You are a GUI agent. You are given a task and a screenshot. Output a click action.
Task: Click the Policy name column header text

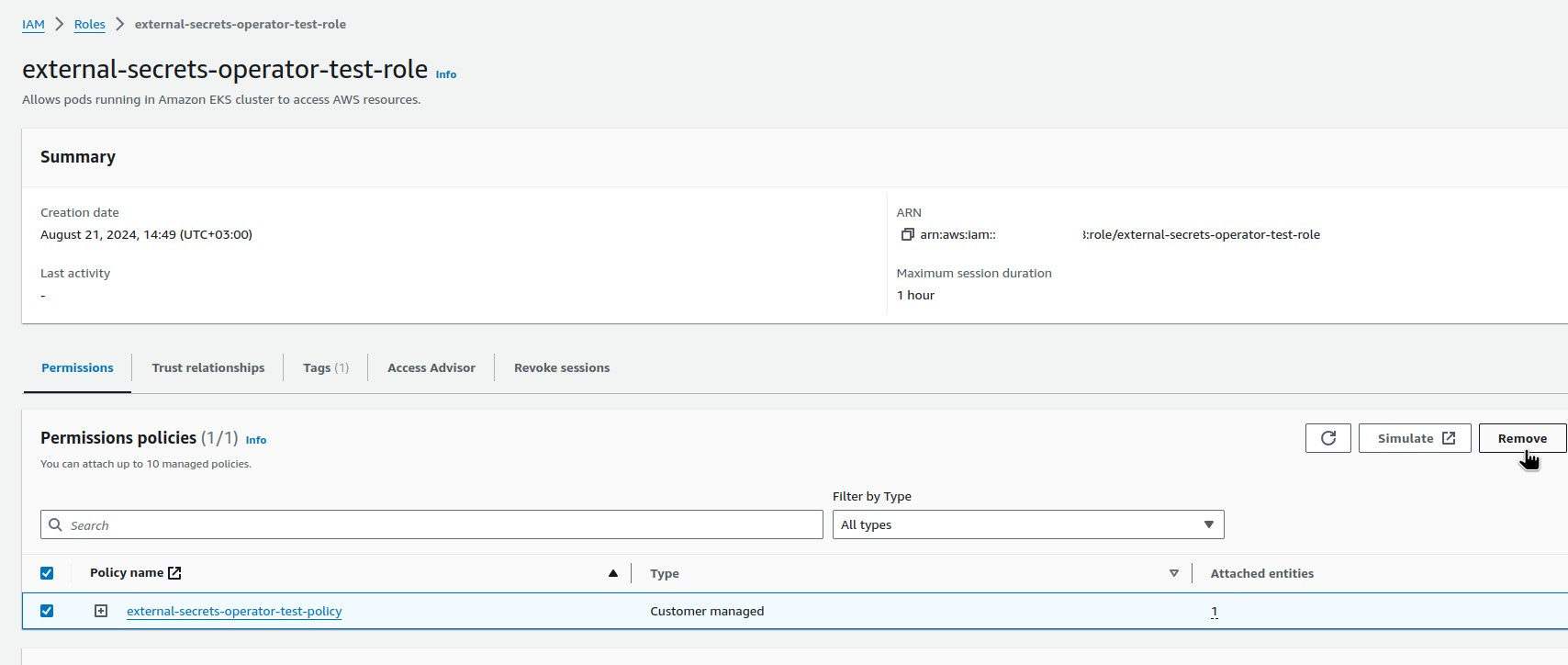127,572
